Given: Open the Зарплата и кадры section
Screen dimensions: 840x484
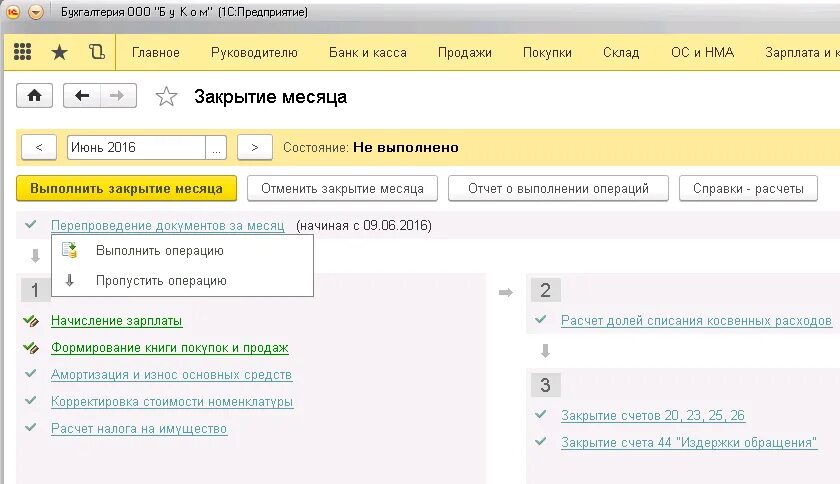Looking at the screenshot, I should [802, 53].
